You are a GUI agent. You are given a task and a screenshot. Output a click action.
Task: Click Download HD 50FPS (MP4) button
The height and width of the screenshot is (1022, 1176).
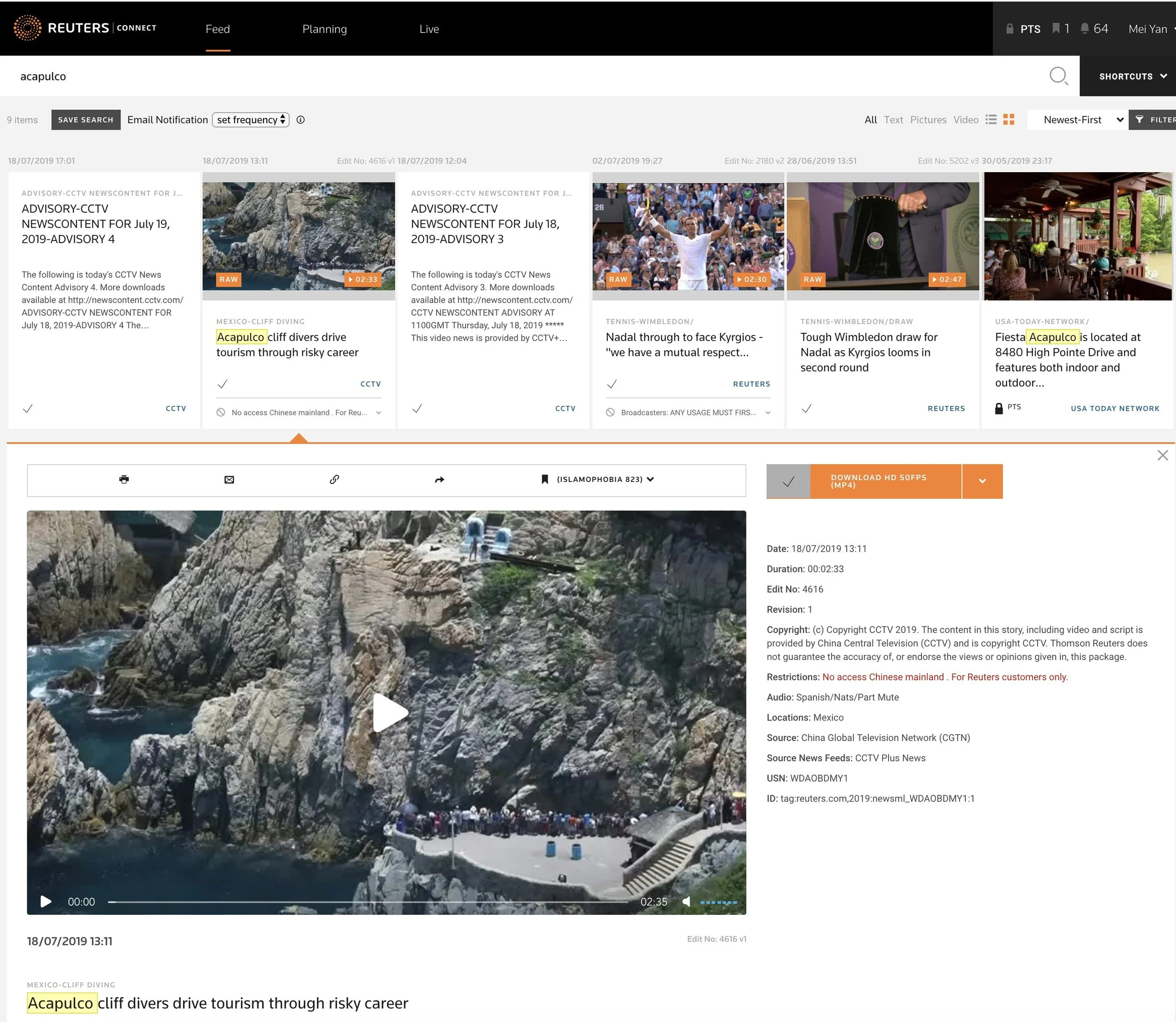[x=886, y=481]
